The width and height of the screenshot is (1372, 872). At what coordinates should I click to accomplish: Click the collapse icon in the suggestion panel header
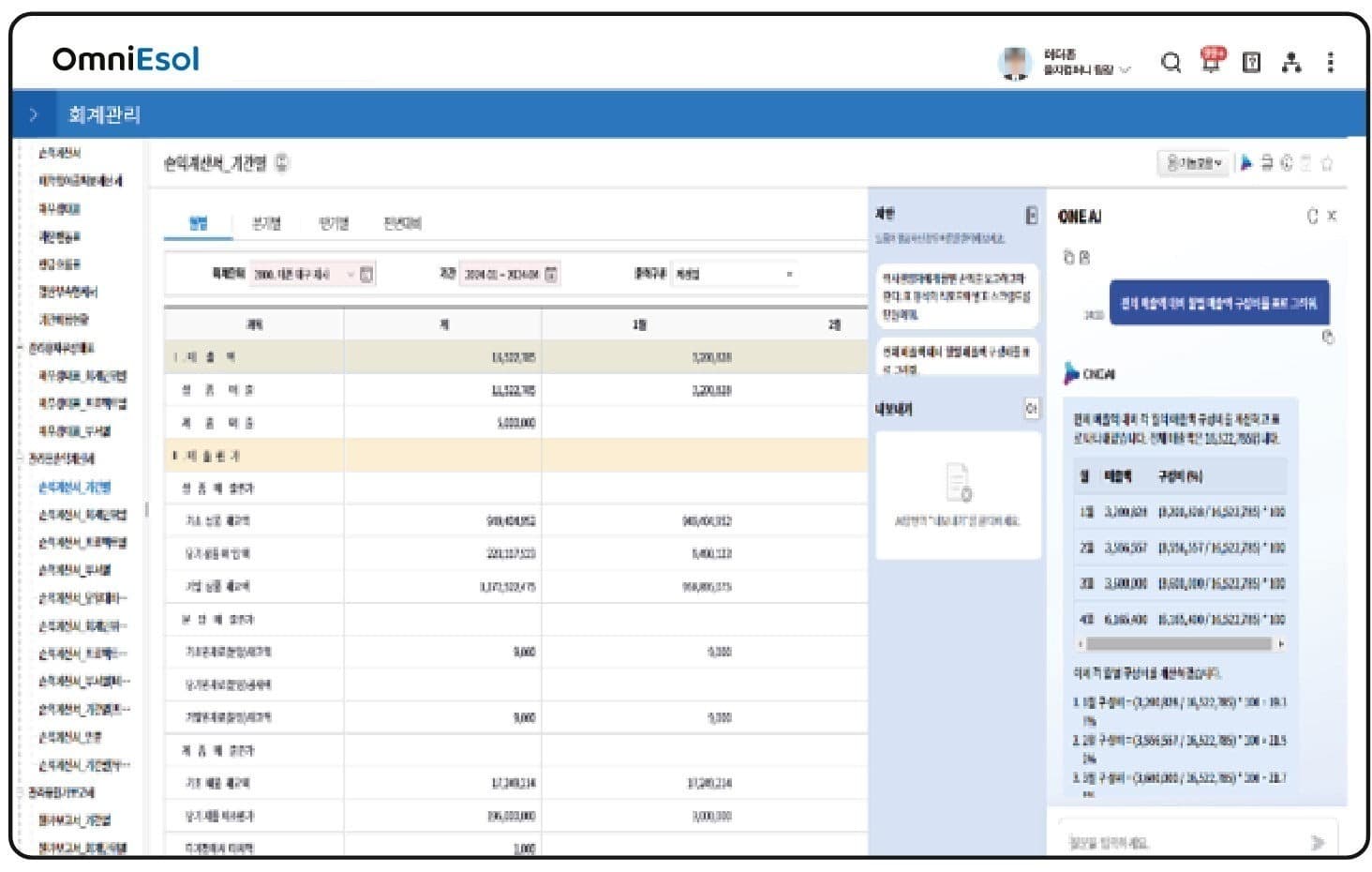pos(1031,216)
